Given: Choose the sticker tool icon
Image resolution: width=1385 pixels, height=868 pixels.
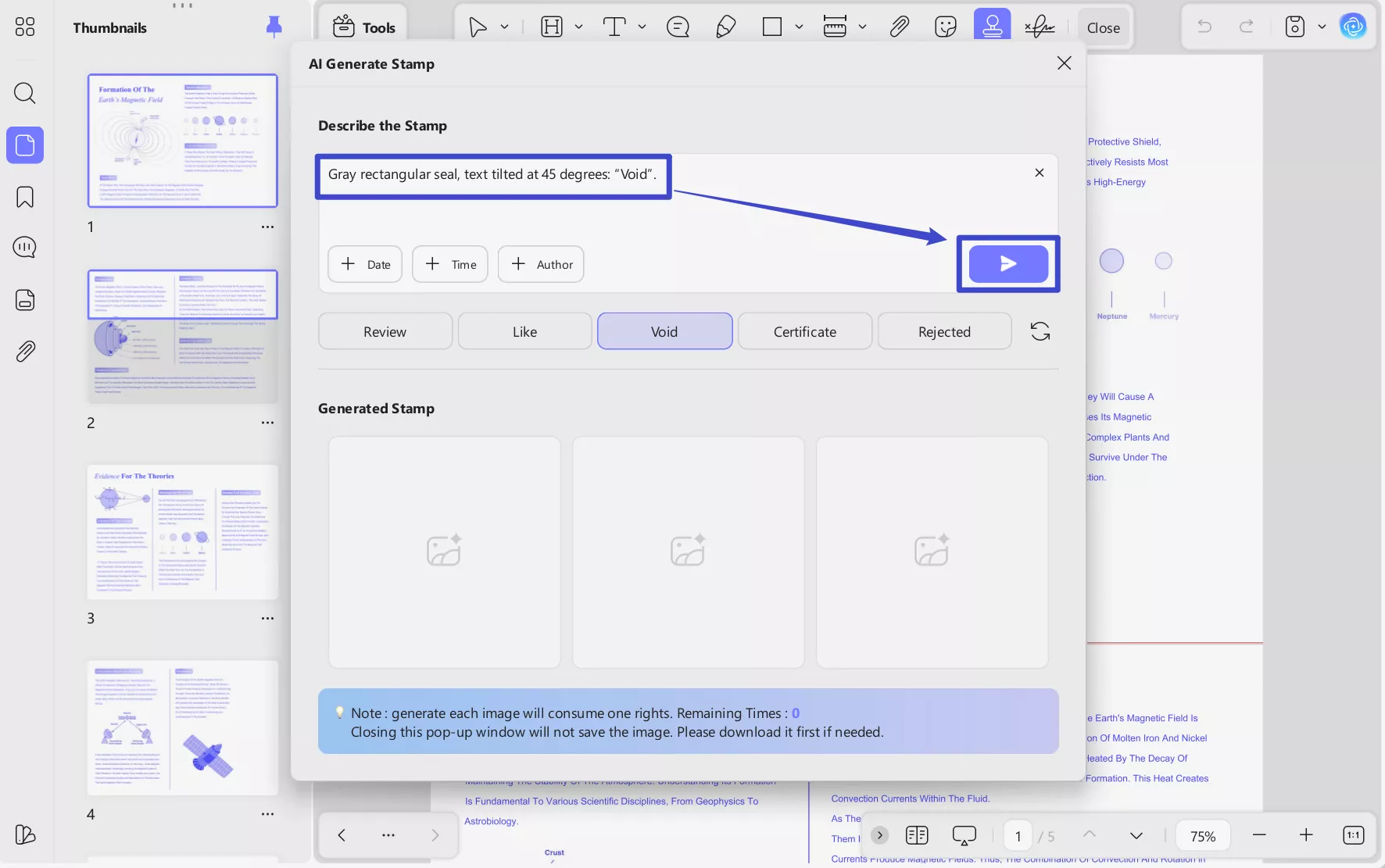Looking at the screenshot, I should pyautogui.click(x=946, y=27).
